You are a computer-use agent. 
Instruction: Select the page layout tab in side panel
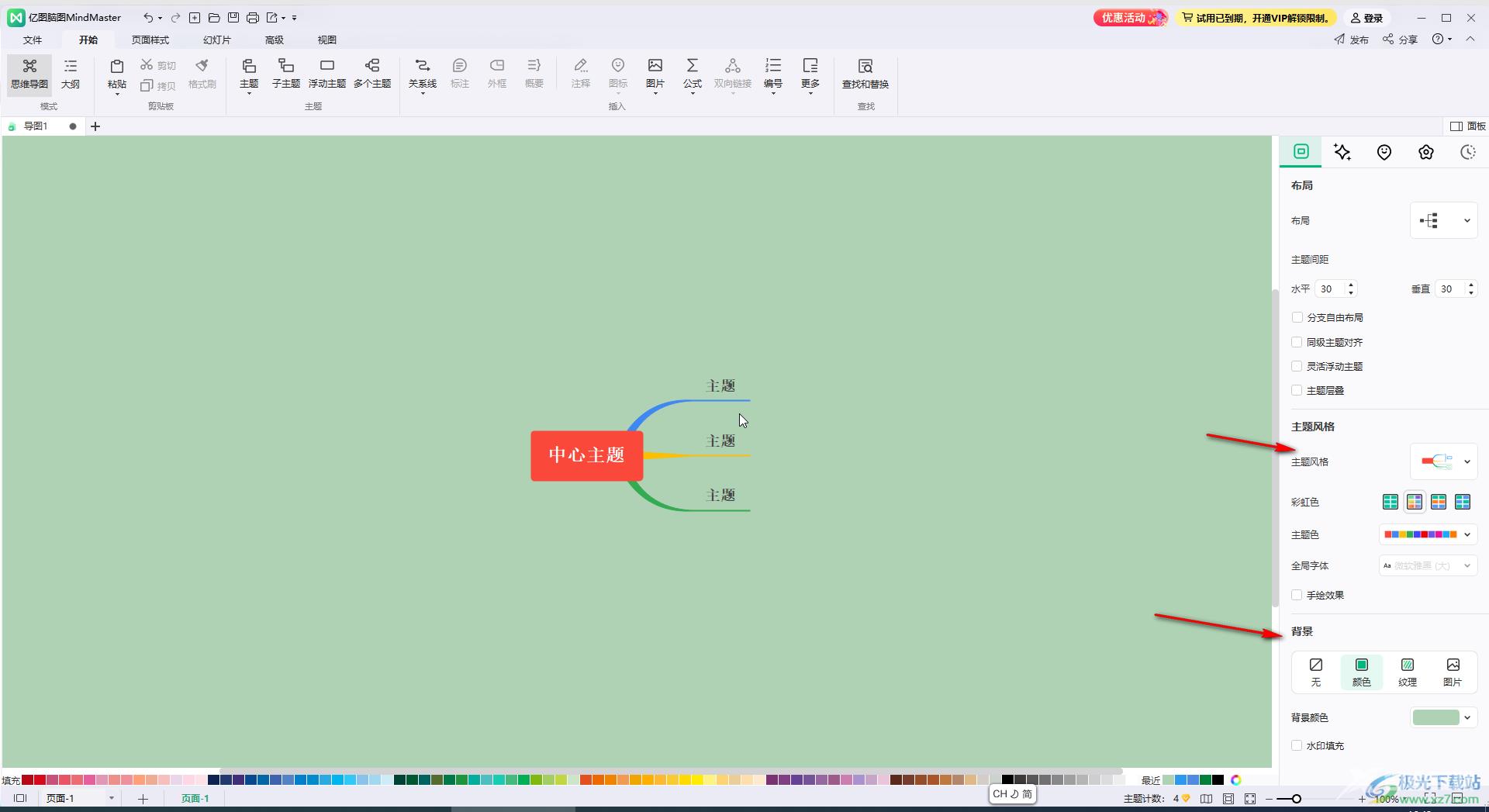1301,152
